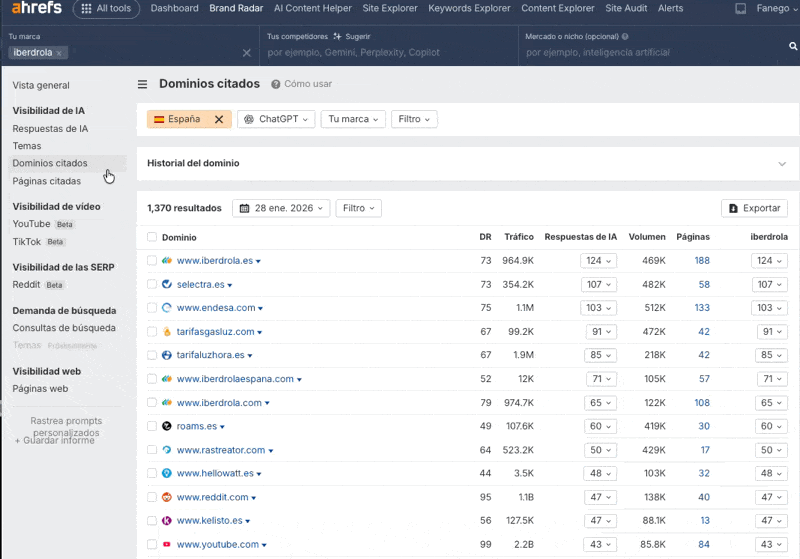The width and height of the screenshot is (800, 559).
Task: Check the box for selectra.es row
Action: [152, 284]
